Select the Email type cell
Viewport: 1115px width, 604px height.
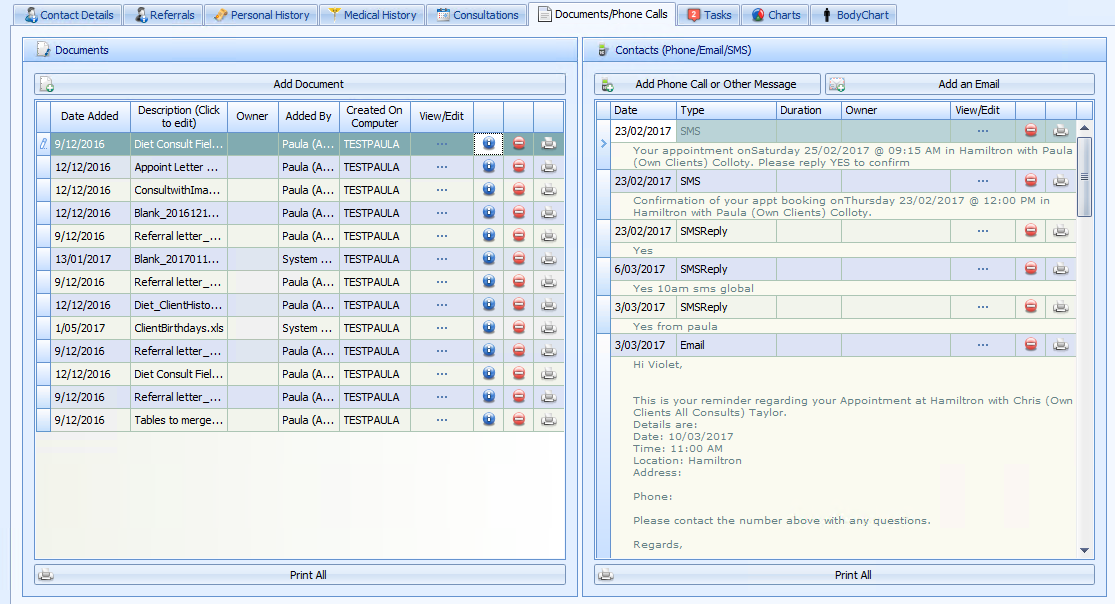[725, 344]
